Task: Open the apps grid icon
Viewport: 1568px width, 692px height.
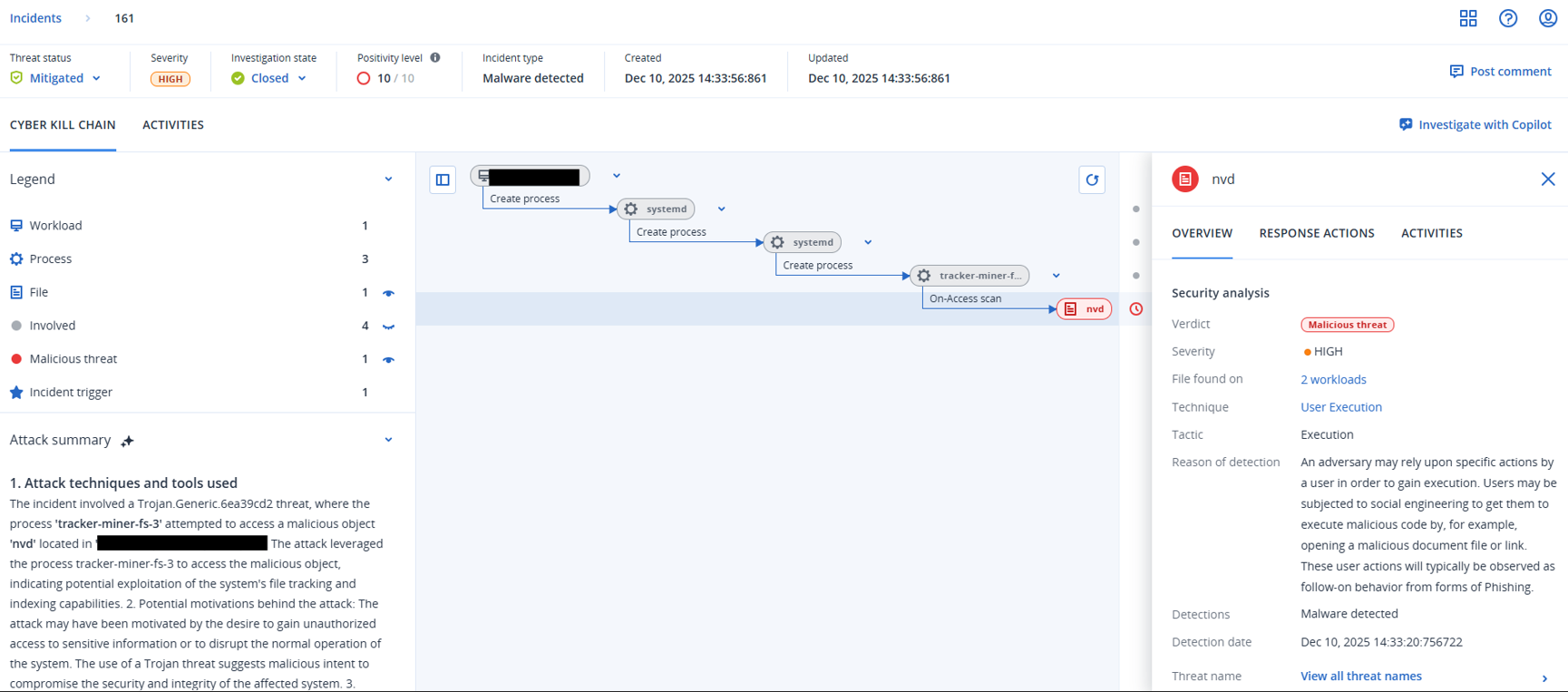Action: (x=1468, y=18)
